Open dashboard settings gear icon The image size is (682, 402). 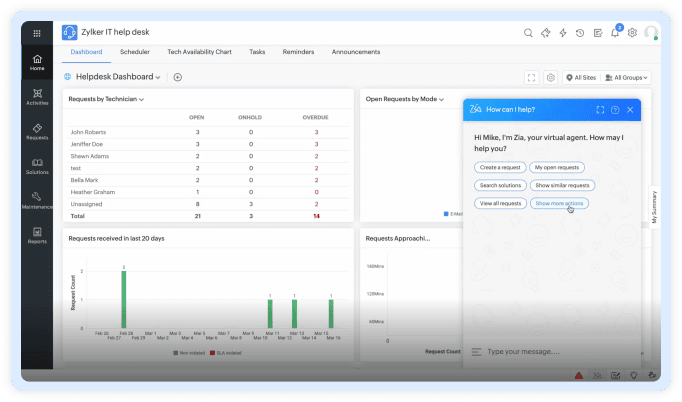tap(551, 77)
